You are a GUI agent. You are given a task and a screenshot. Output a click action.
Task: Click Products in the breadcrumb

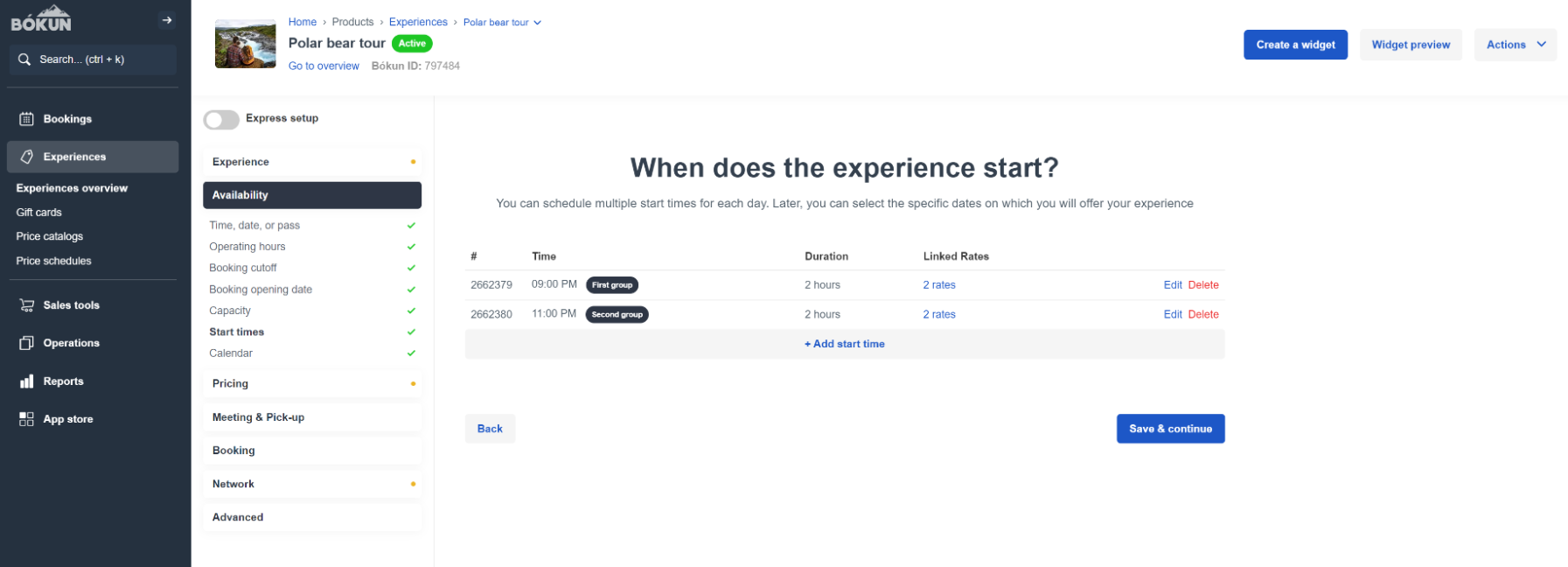tap(352, 22)
